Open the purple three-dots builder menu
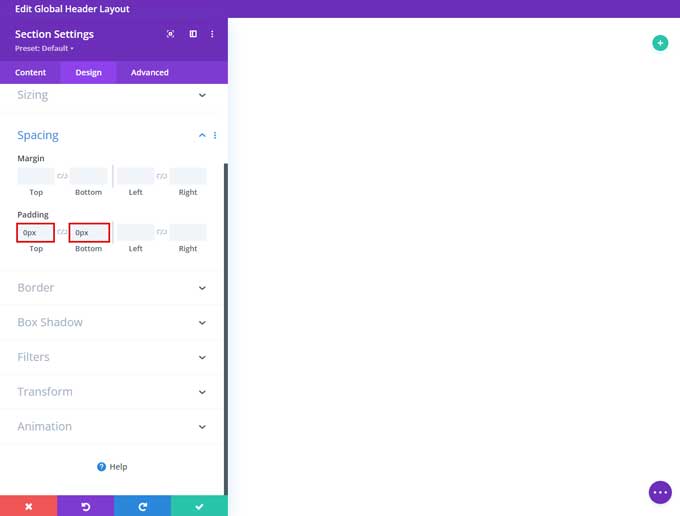This screenshot has width=680, height=516. tap(659, 492)
